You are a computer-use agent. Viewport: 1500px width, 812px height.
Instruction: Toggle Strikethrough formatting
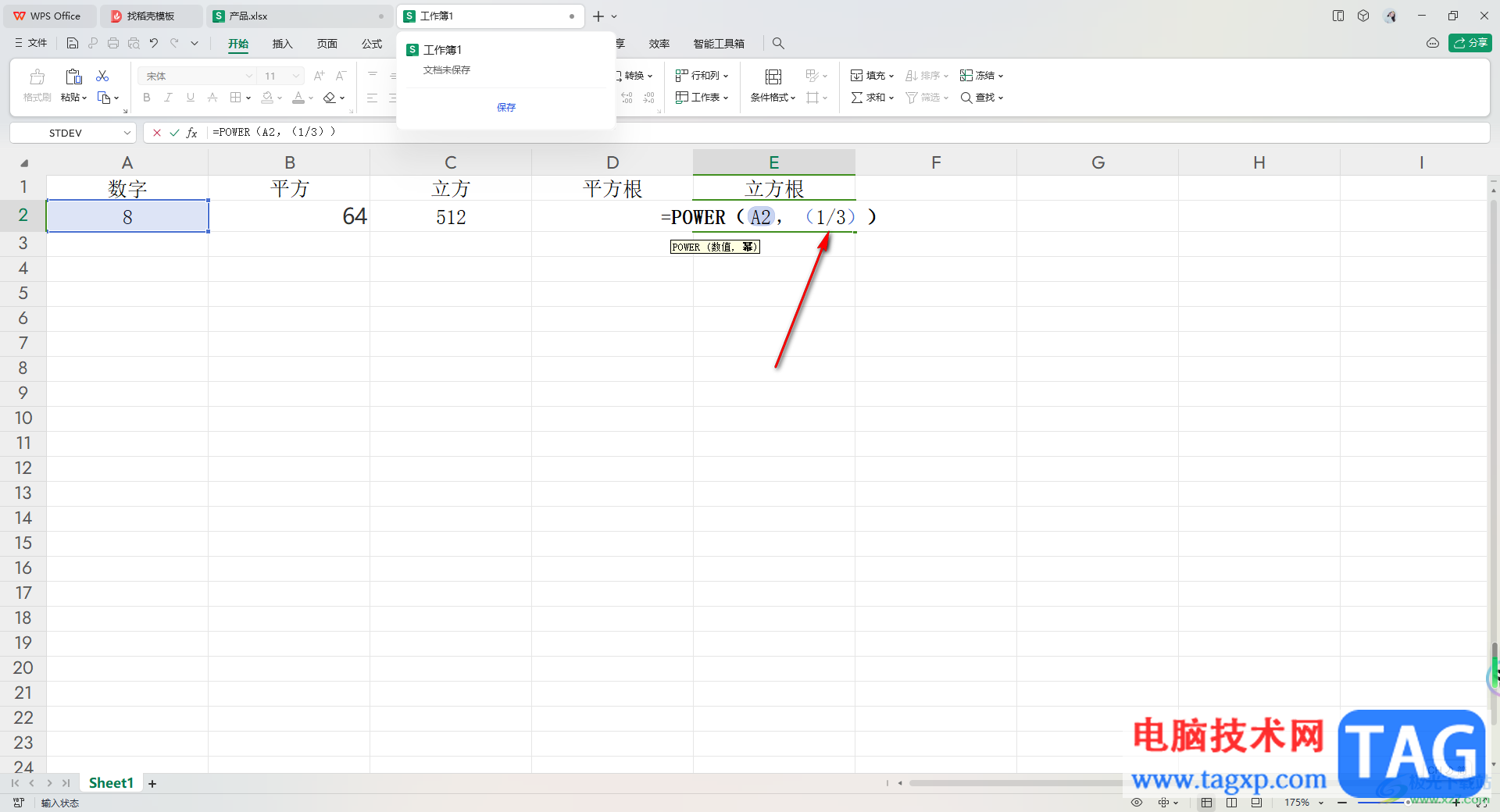click(212, 98)
